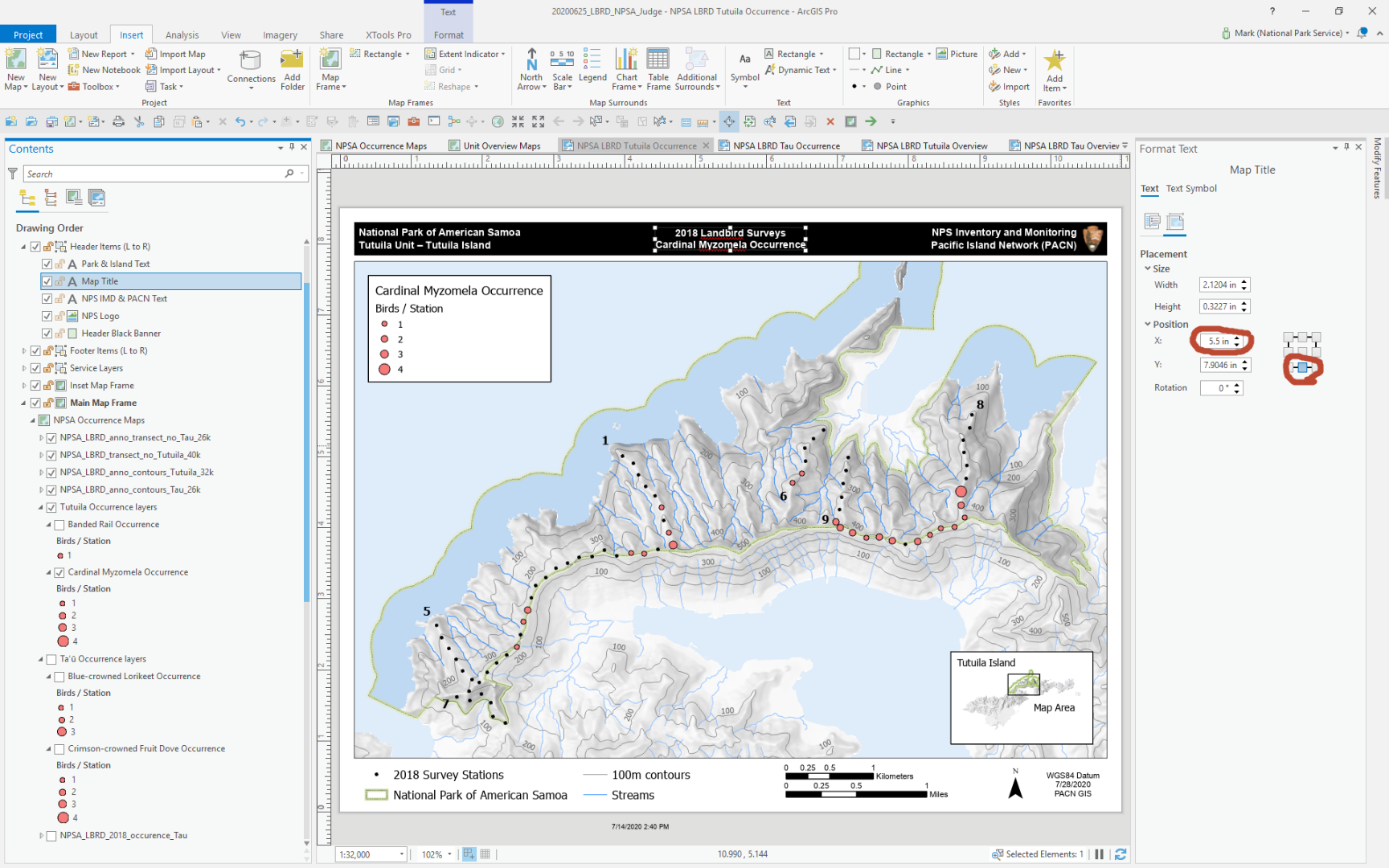
Task: Create a New Layout
Action: (47, 69)
